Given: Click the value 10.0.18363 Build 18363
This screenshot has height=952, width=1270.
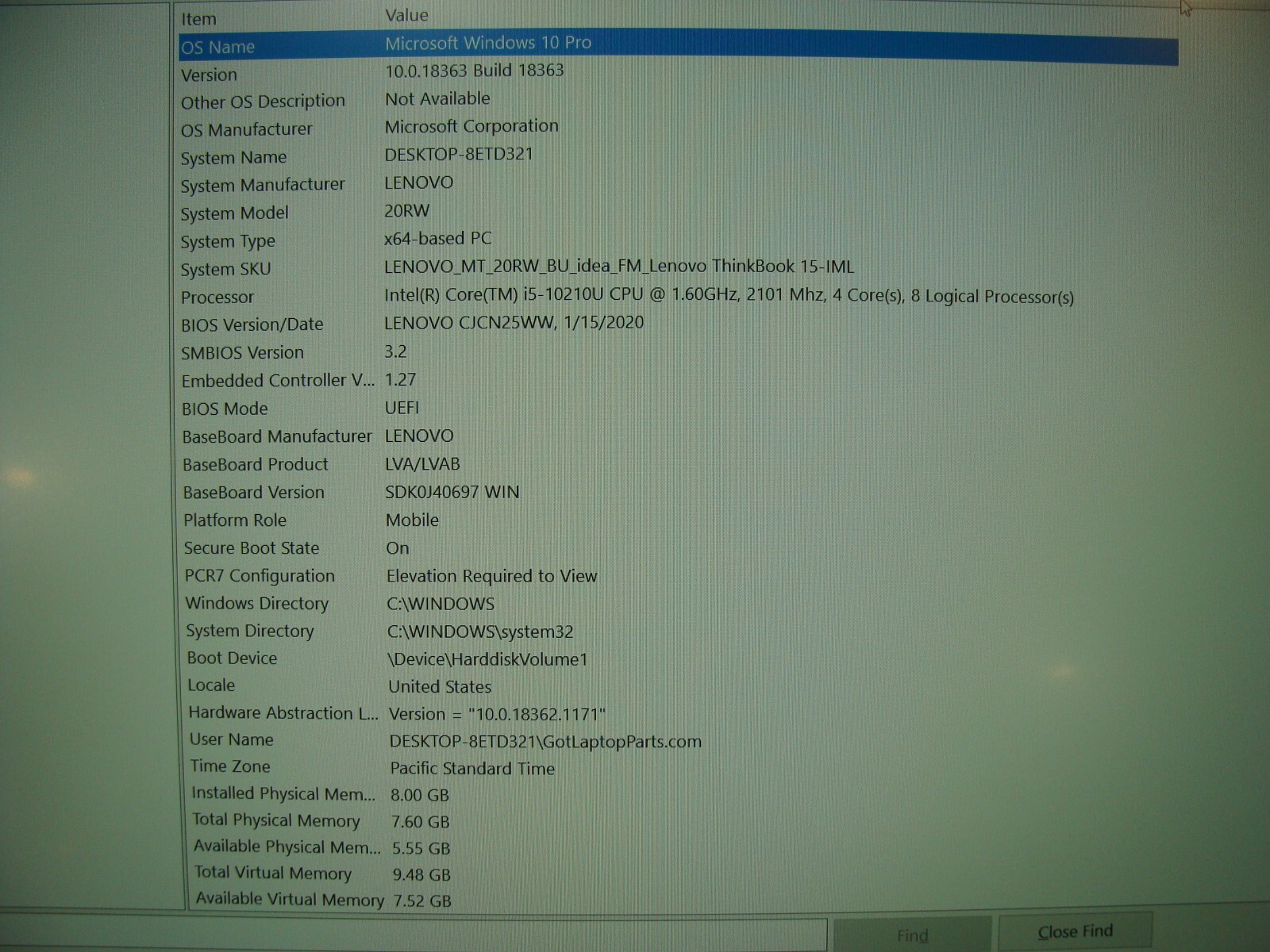Looking at the screenshot, I should [x=475, y=71].
